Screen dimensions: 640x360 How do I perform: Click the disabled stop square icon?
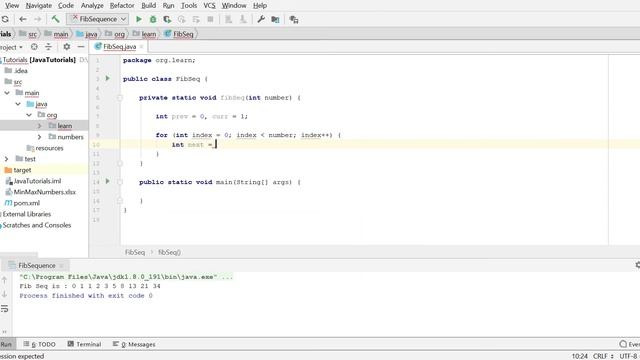click(210, 19)
